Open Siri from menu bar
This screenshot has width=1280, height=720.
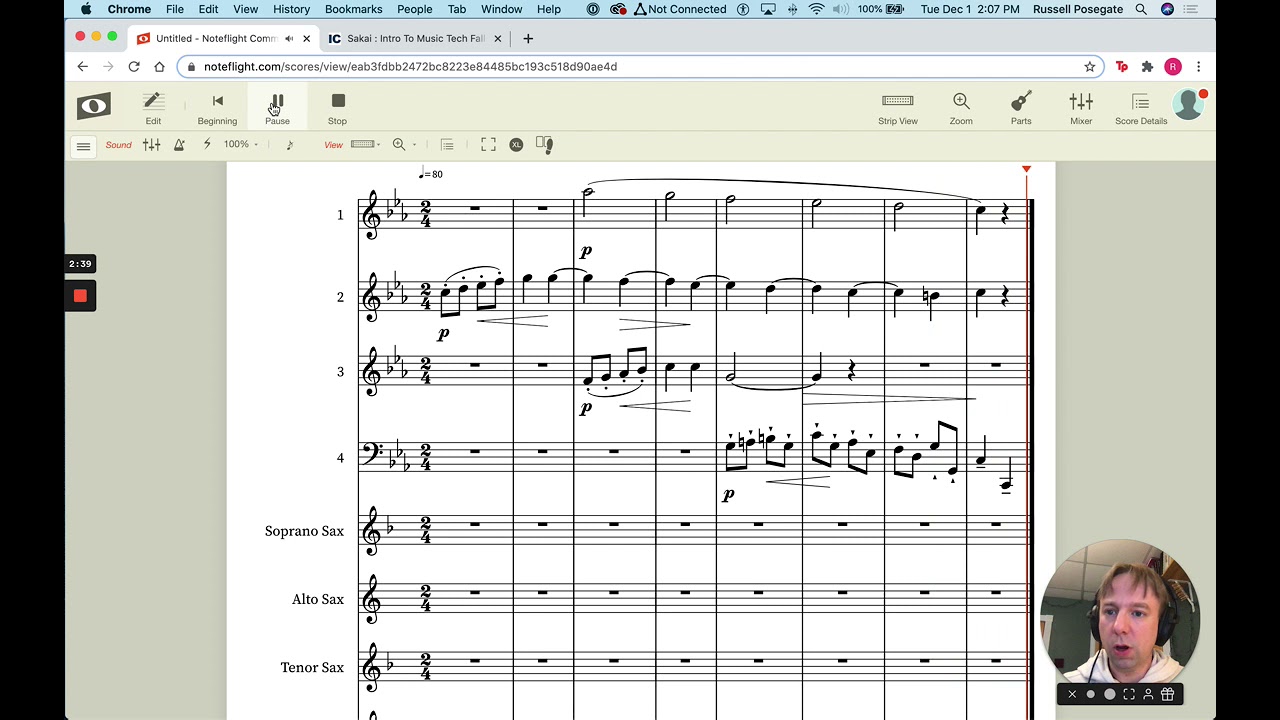(1167, 9)
